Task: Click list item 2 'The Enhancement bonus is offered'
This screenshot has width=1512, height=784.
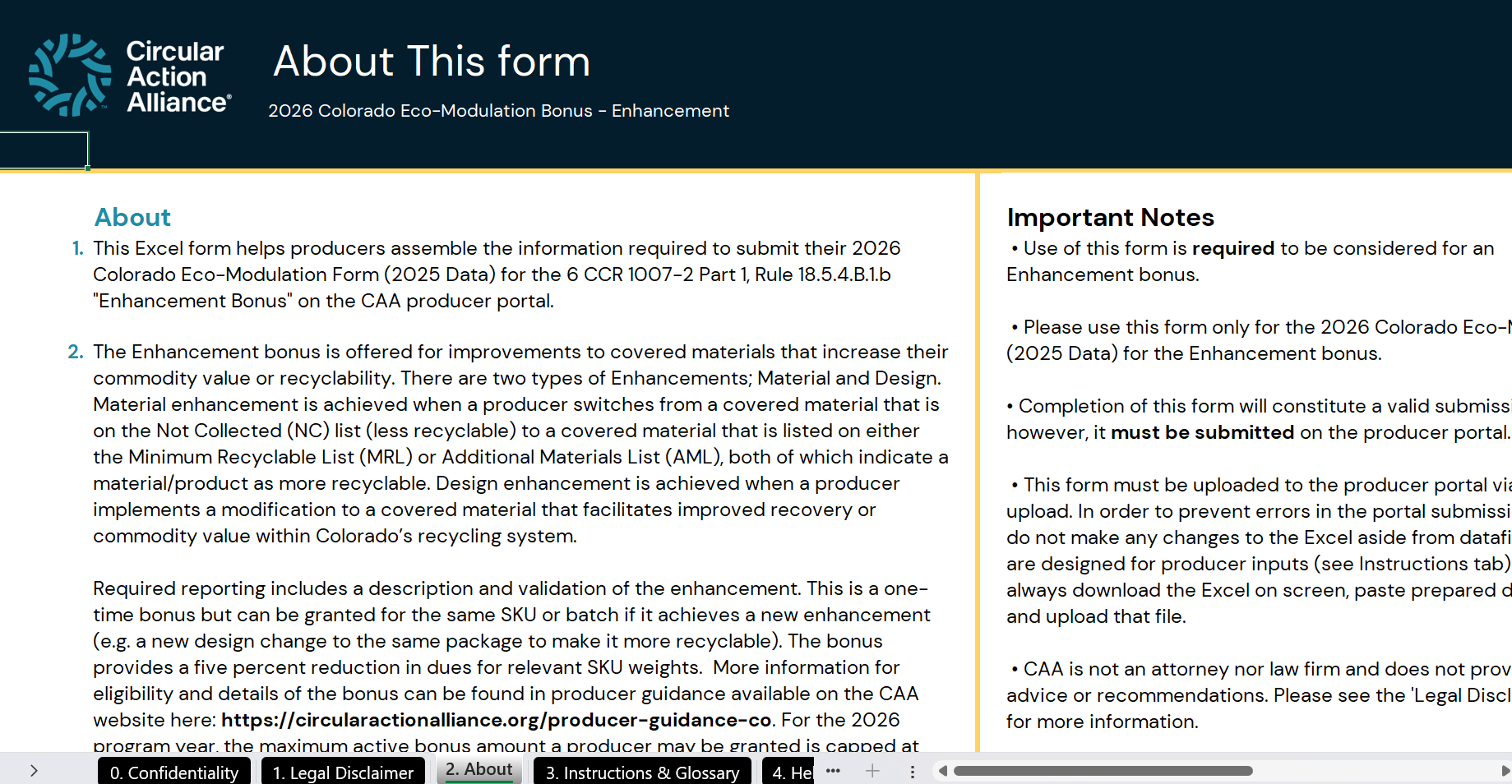Action: [520, 444]
